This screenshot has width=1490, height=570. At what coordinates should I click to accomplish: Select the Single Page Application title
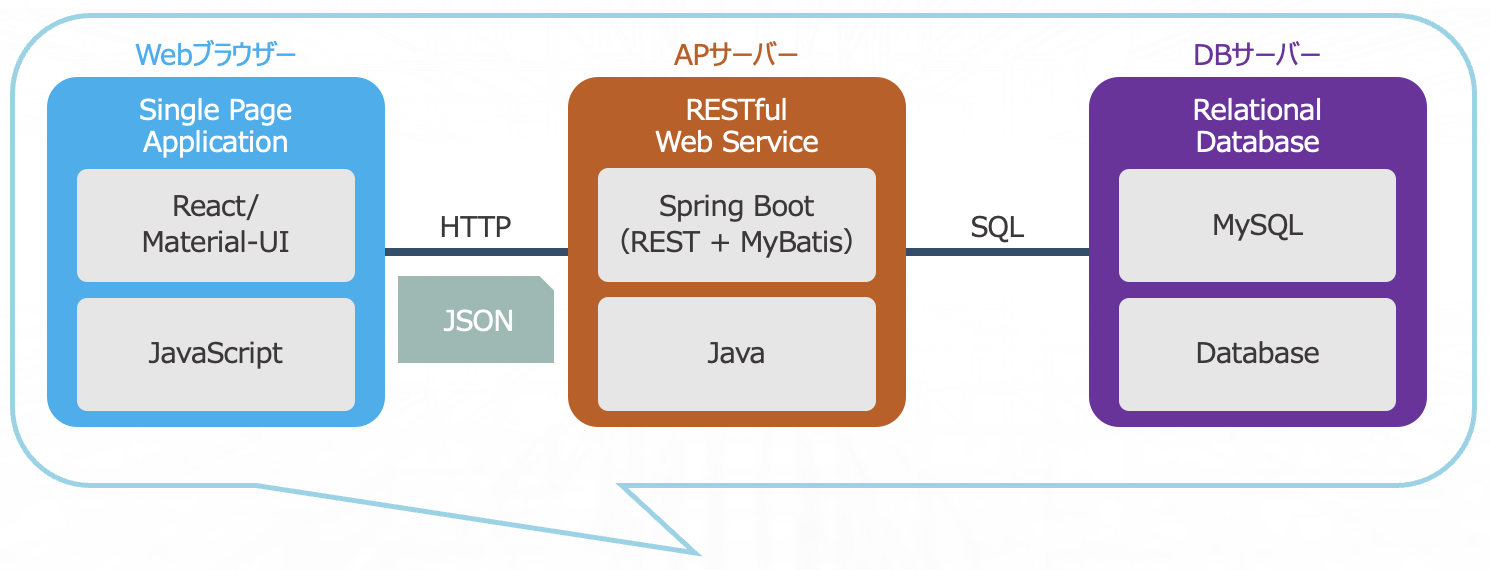(216, 126)
